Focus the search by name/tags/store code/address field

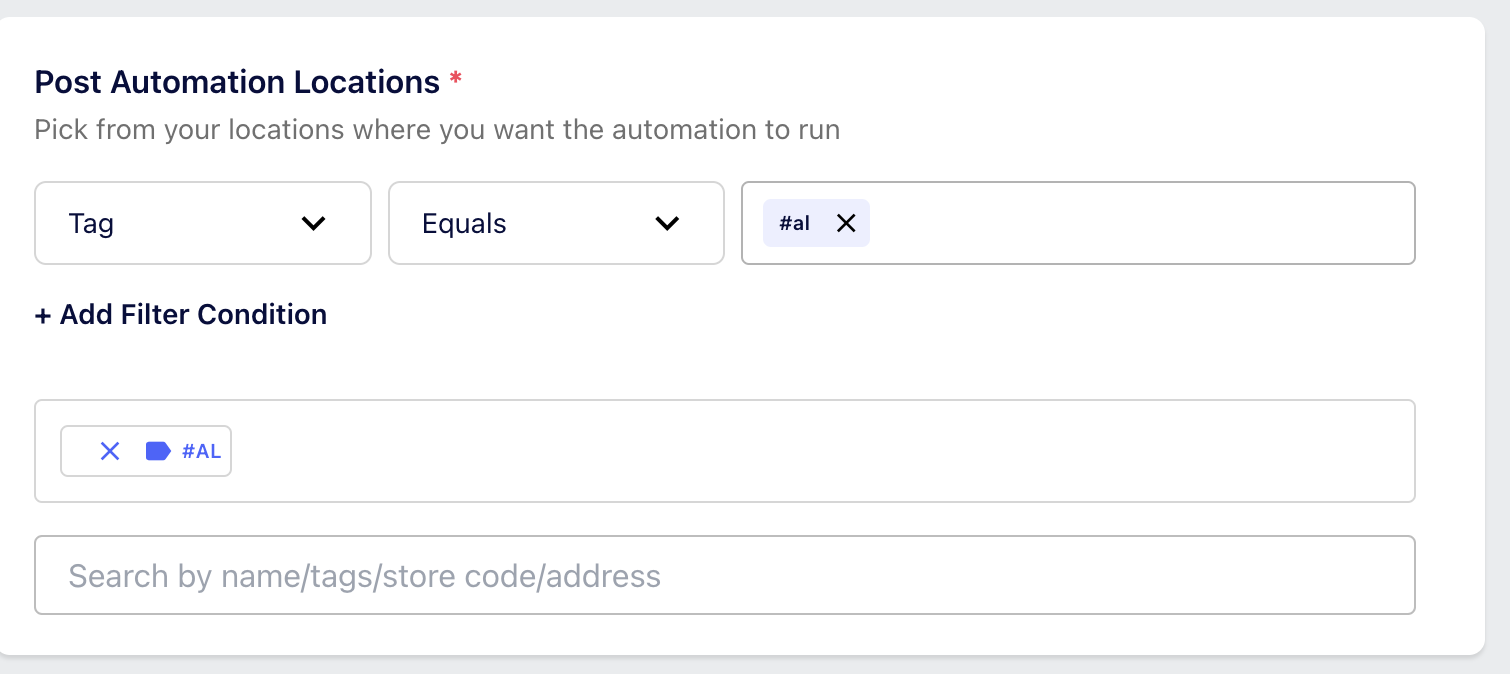(725, 575)
